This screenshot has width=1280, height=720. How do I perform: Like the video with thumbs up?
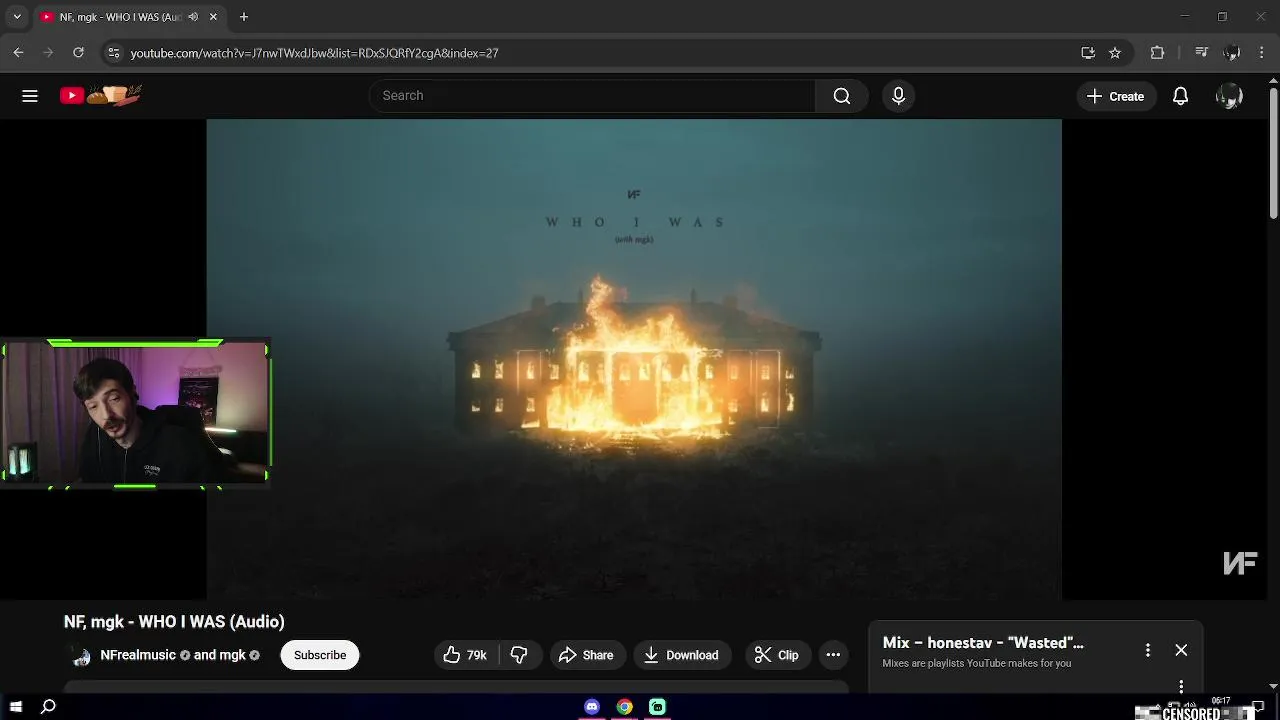pos(465,655)
